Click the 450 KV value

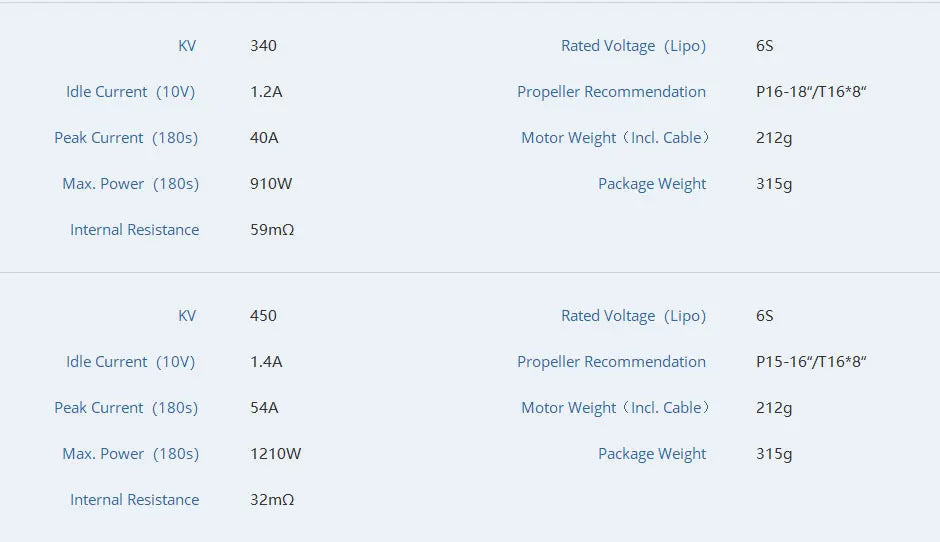263,316
